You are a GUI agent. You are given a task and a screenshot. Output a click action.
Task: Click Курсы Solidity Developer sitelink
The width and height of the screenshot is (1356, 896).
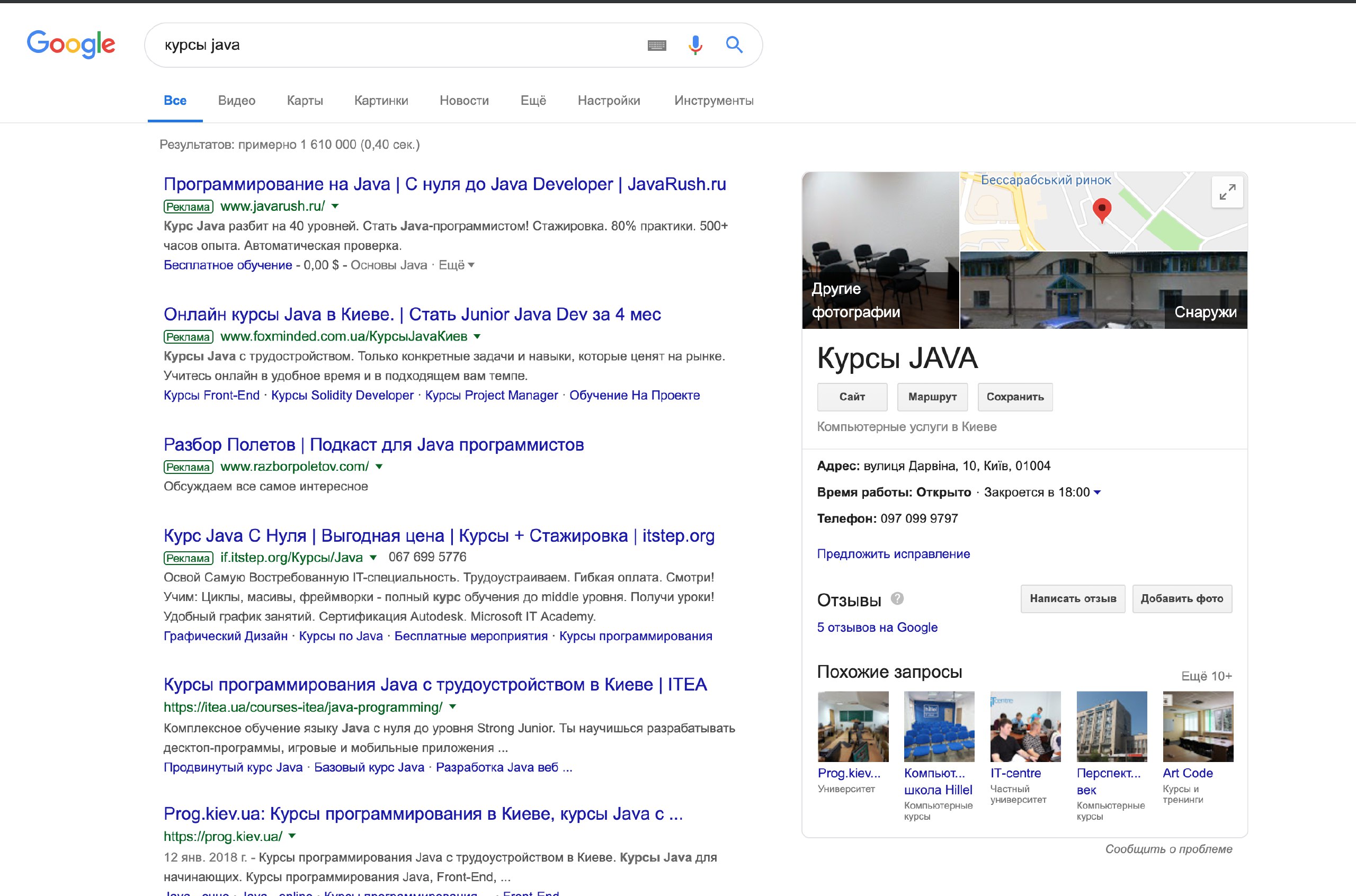342,396
